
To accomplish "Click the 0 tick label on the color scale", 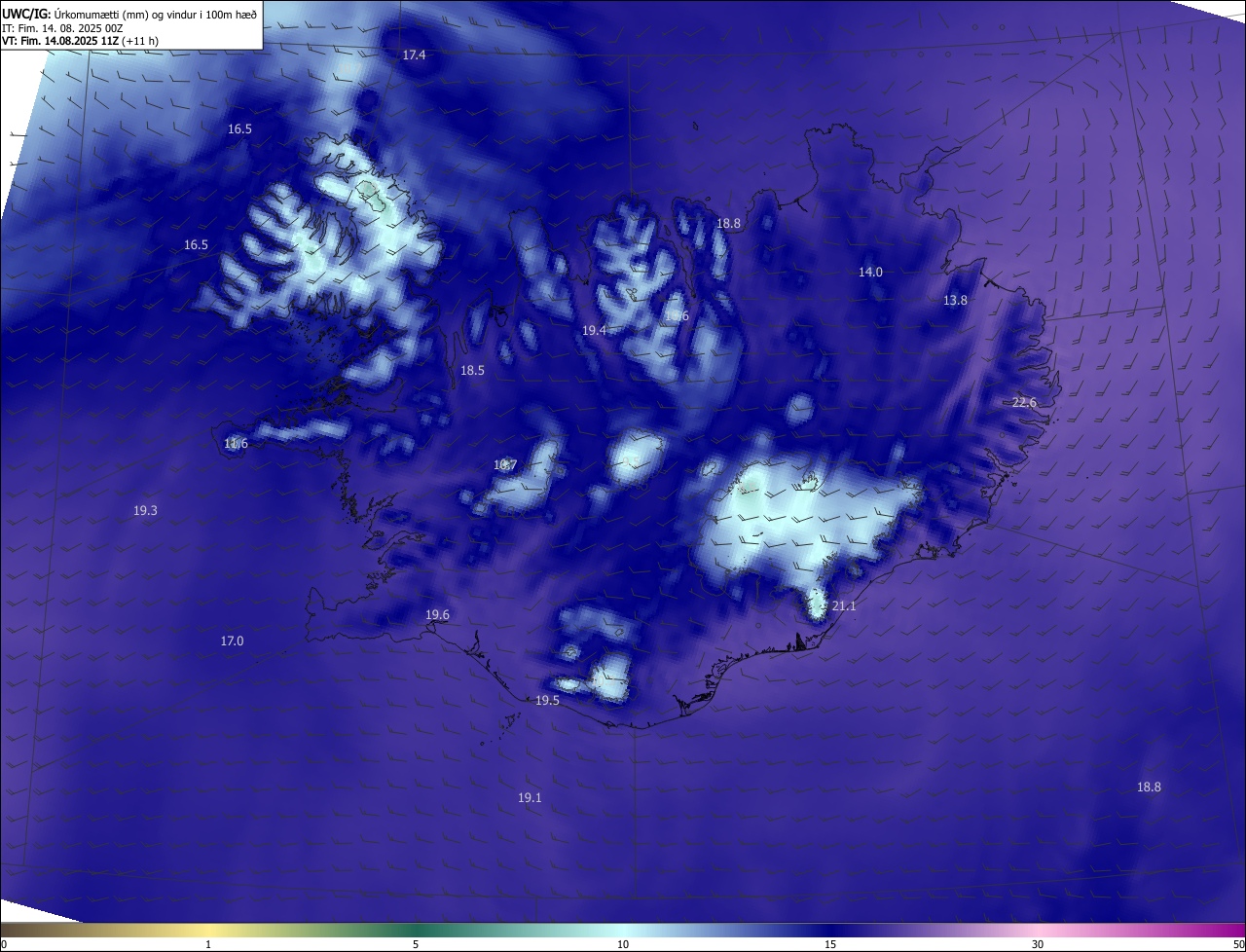I will click(x=4, y=944).
